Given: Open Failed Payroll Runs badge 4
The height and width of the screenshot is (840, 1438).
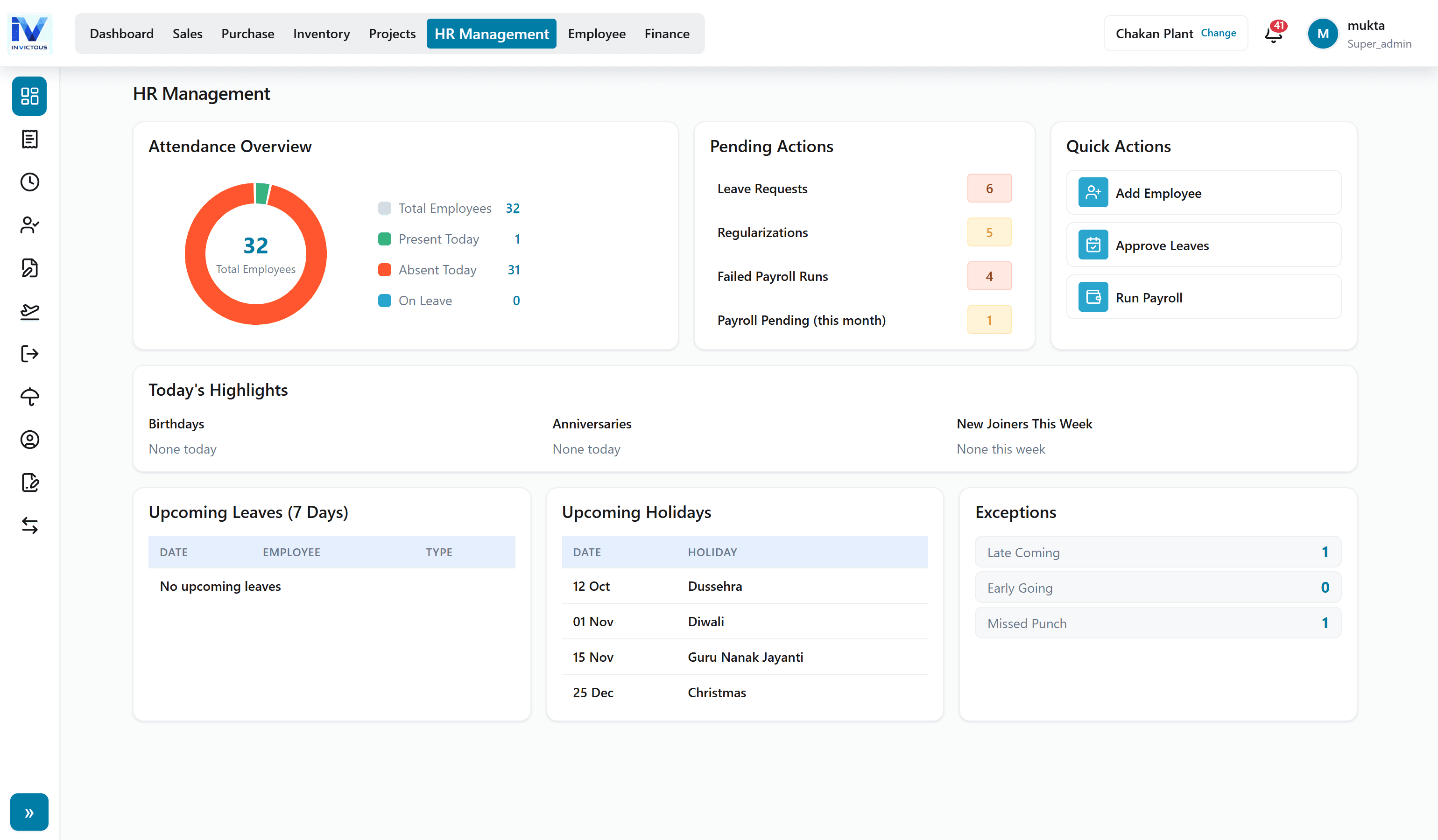Looking at the screenshot, I should click(989, 276).
